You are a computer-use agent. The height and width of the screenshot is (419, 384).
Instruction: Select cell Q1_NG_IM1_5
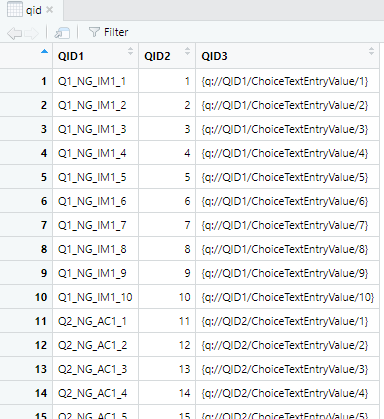tap(95, 177)
